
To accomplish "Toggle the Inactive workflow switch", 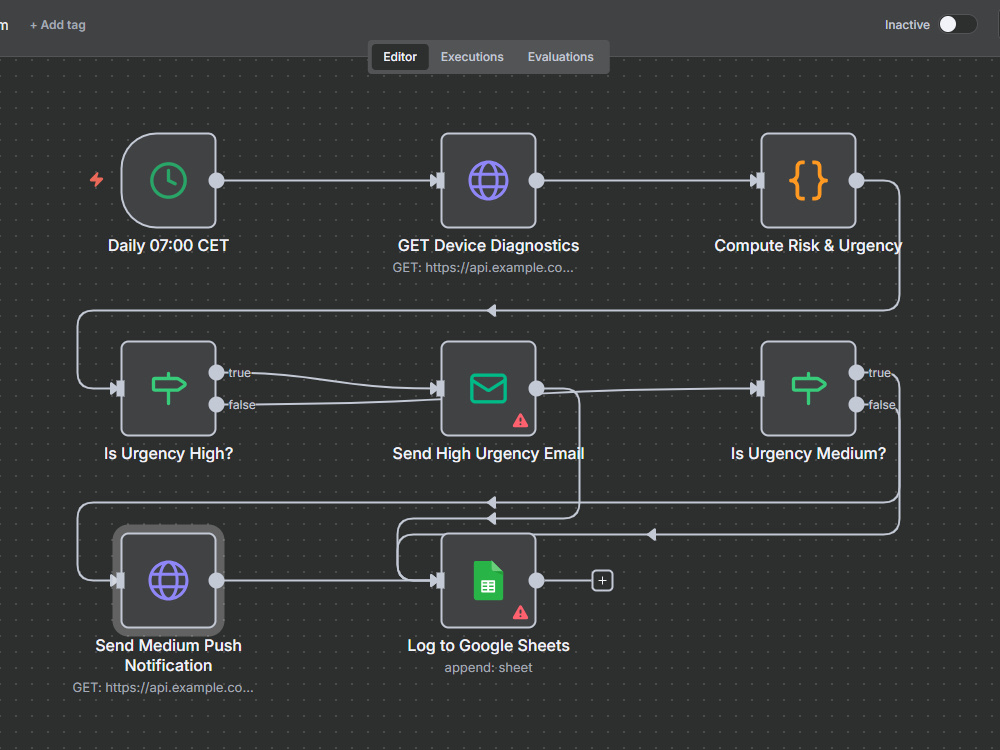I will pos(958,24).
